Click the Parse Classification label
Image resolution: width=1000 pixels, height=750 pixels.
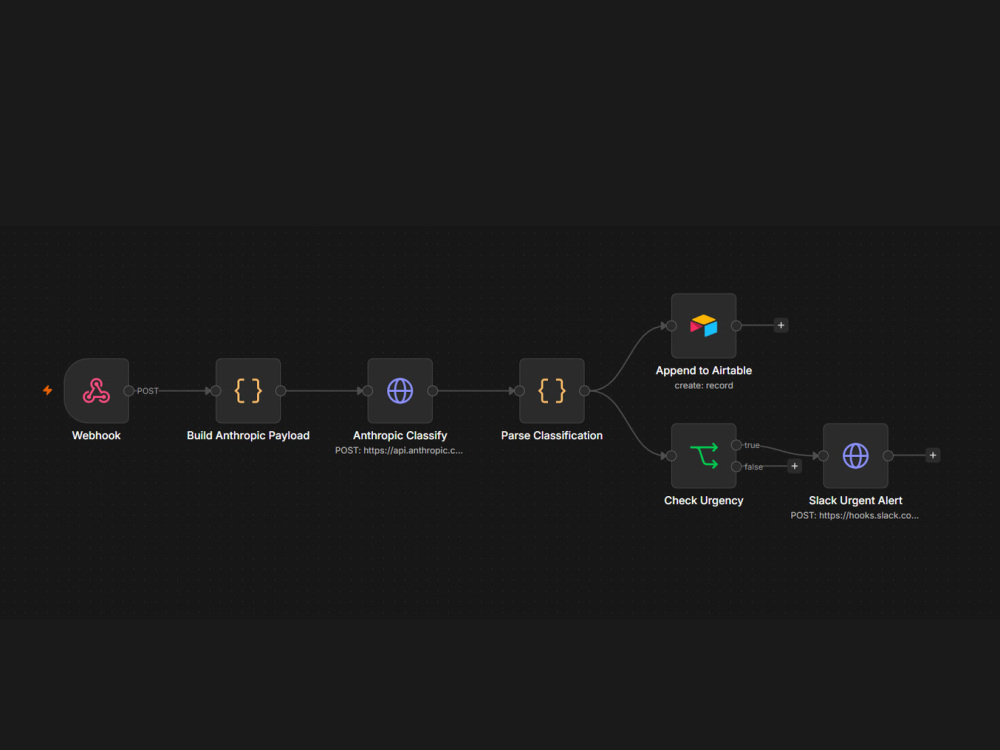click(552, 436)
